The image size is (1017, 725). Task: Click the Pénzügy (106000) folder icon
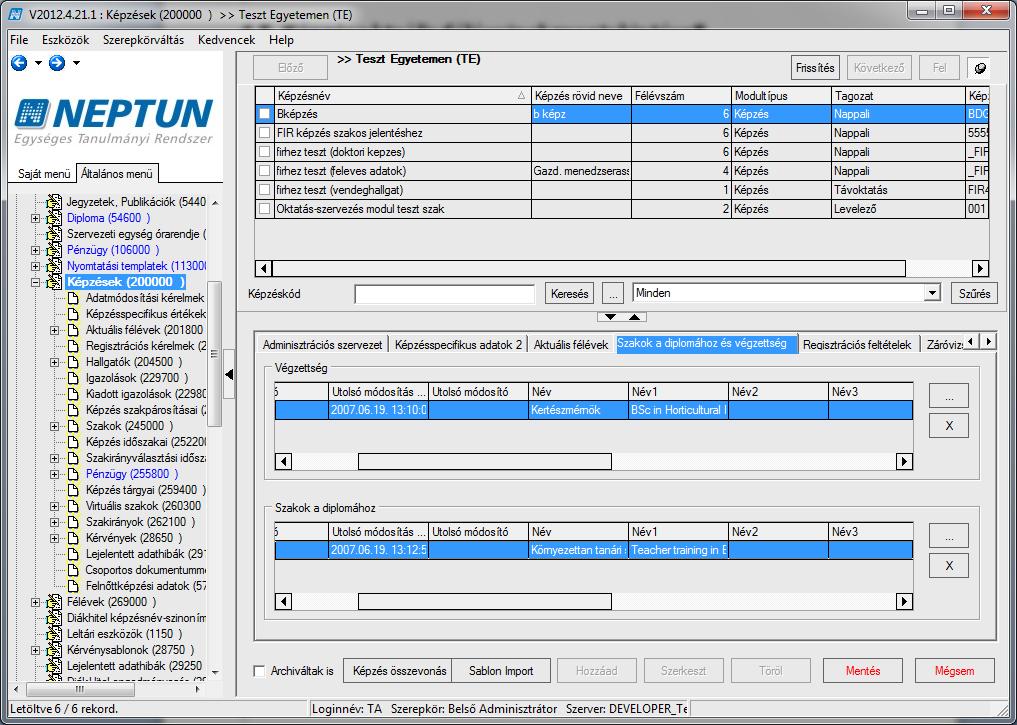tap(55, 250)
